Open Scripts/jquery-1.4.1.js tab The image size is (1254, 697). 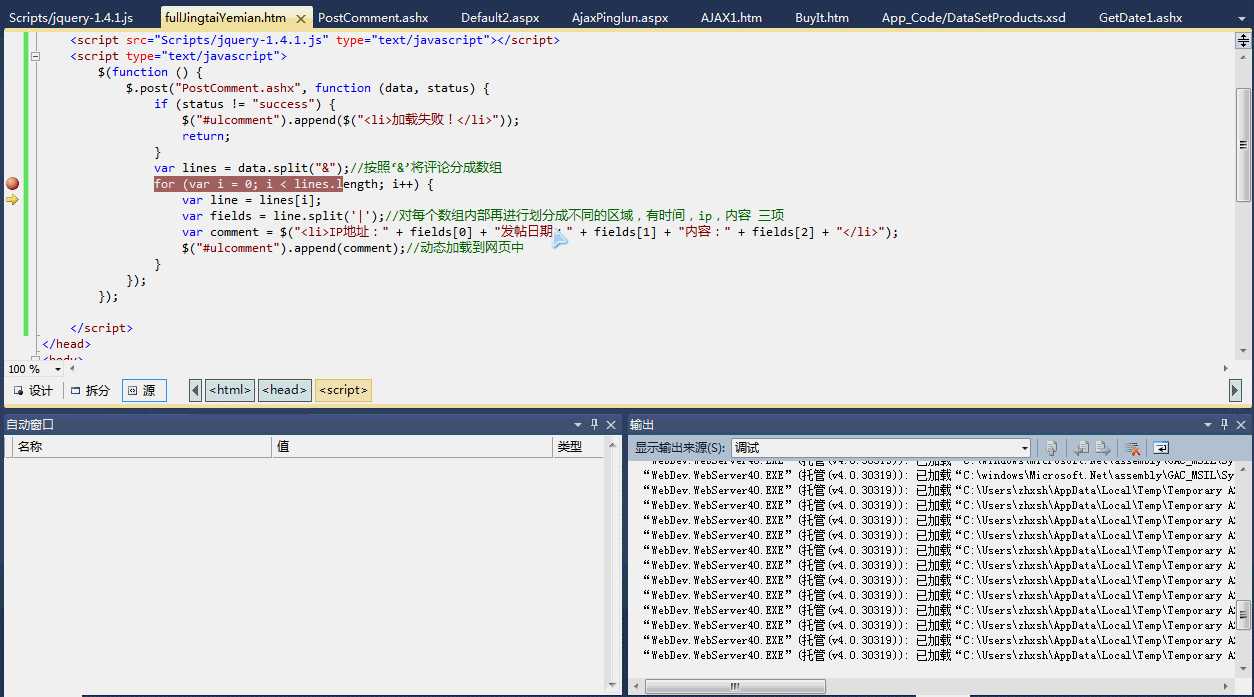71,18
